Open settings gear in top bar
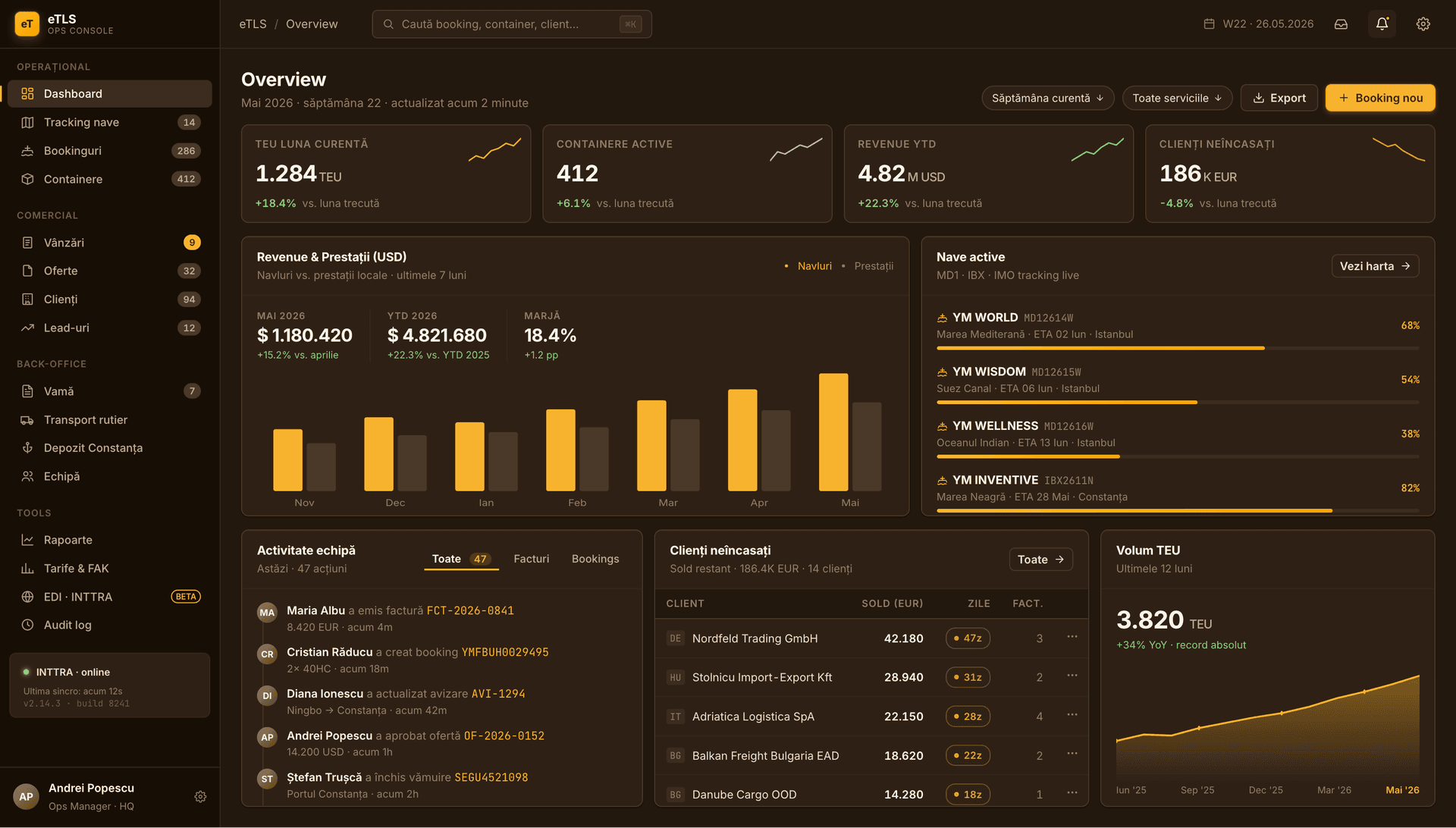Viewport: 1456px width, 828px height. pos(1423,24)
